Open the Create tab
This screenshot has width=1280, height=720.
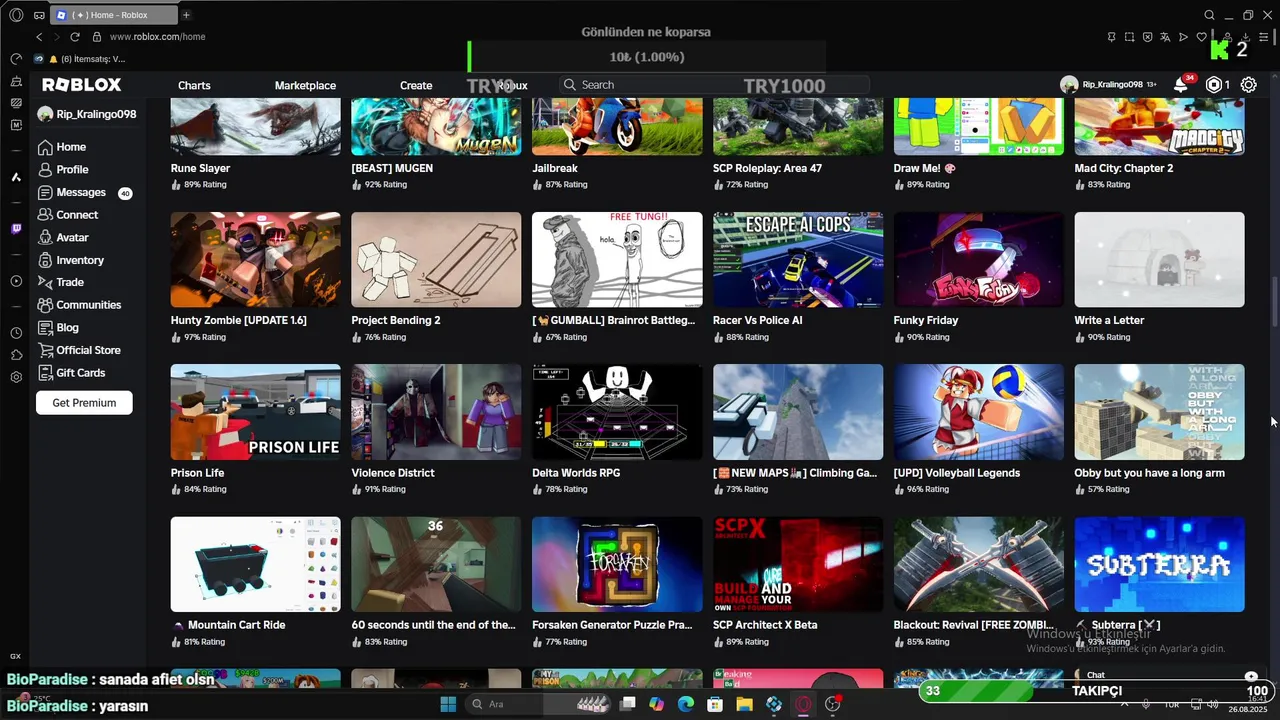point(416,85)
